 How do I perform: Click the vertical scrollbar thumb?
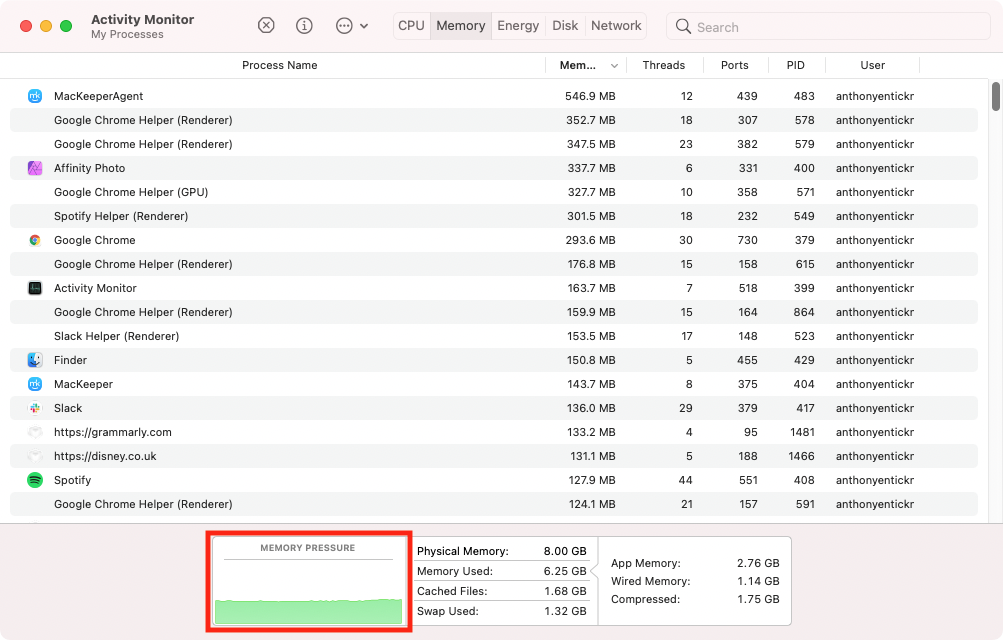(x=995, y=97)
